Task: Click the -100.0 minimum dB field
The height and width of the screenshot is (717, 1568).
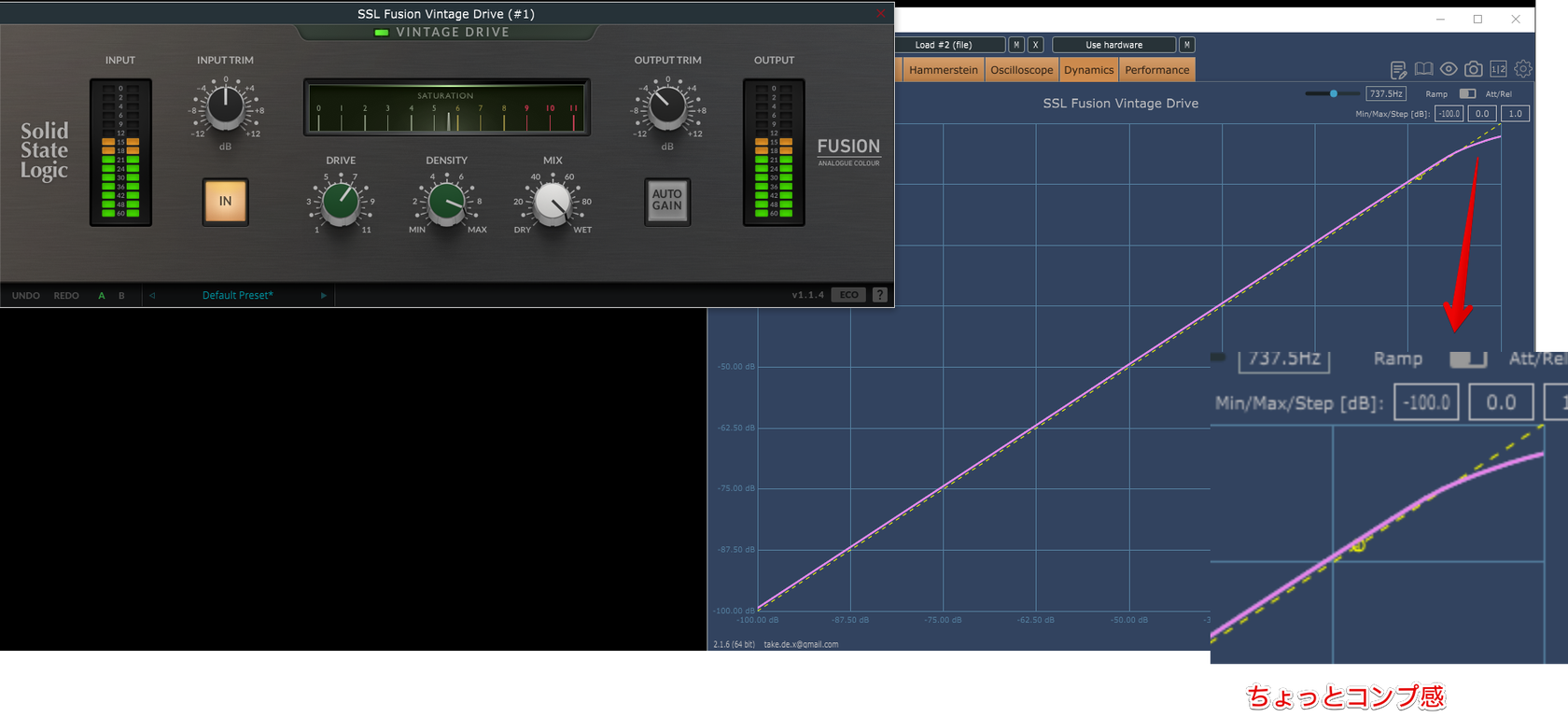Action: pyautogui.click(x=1449, y=114)
